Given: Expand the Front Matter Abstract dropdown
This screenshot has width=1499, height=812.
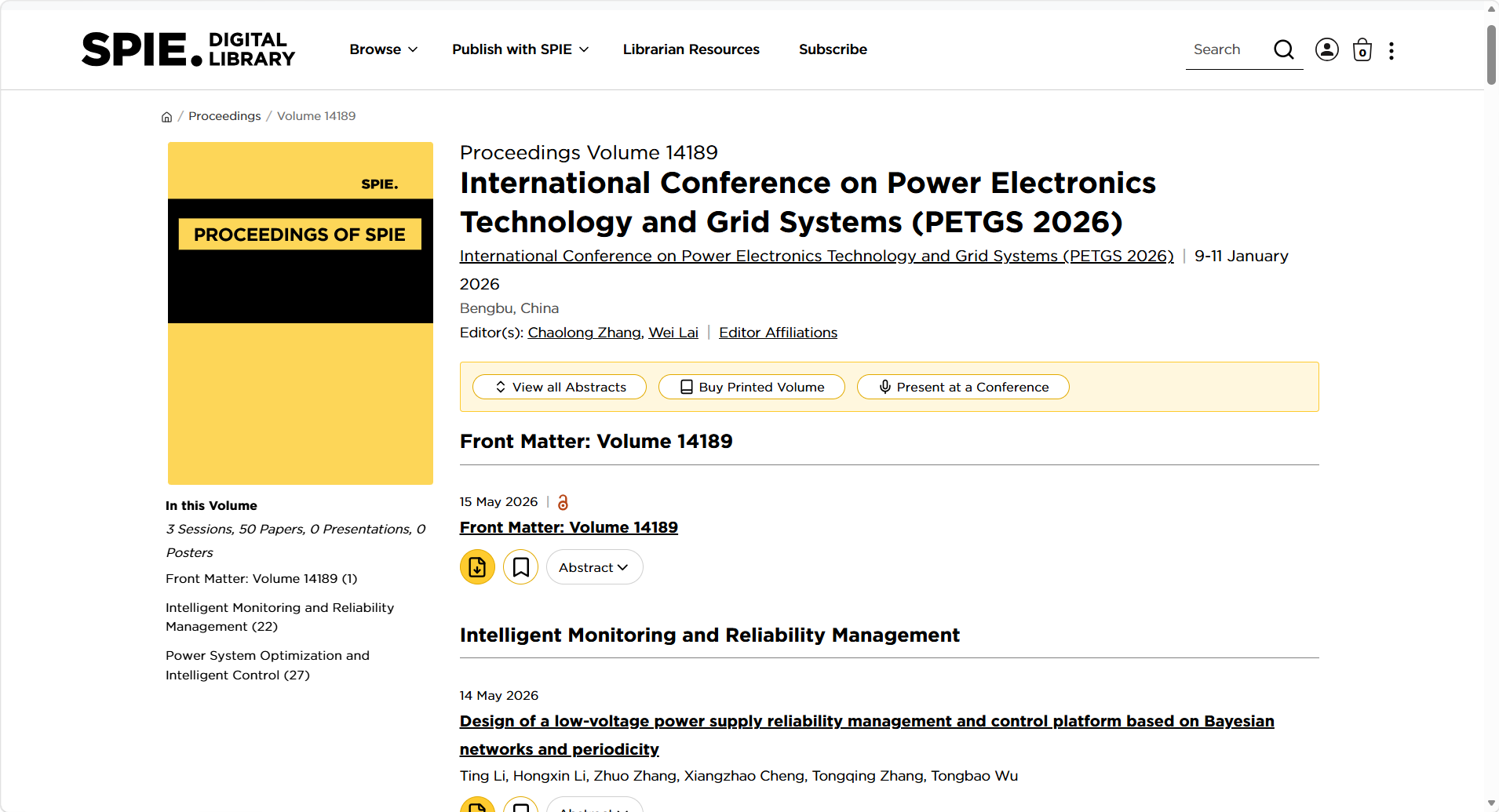Looking at the screenshot, I should tap(594, 567).
